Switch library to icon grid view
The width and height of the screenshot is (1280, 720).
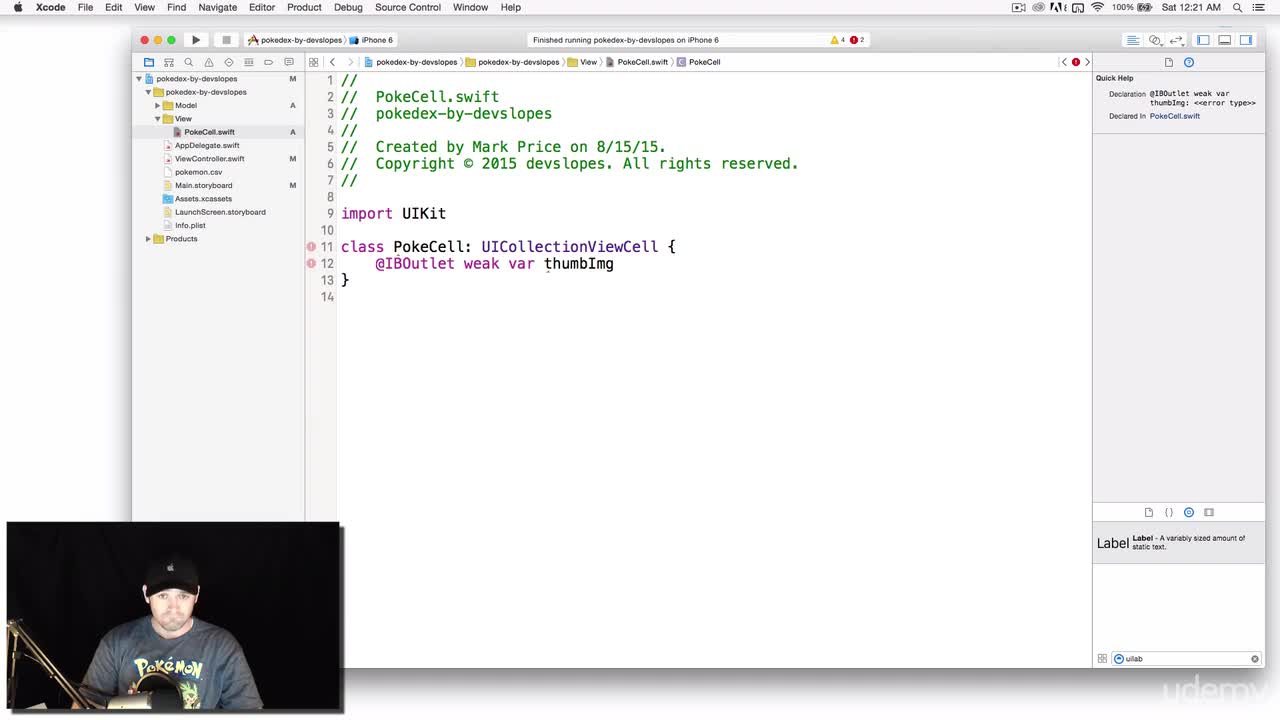(1102, 659)
